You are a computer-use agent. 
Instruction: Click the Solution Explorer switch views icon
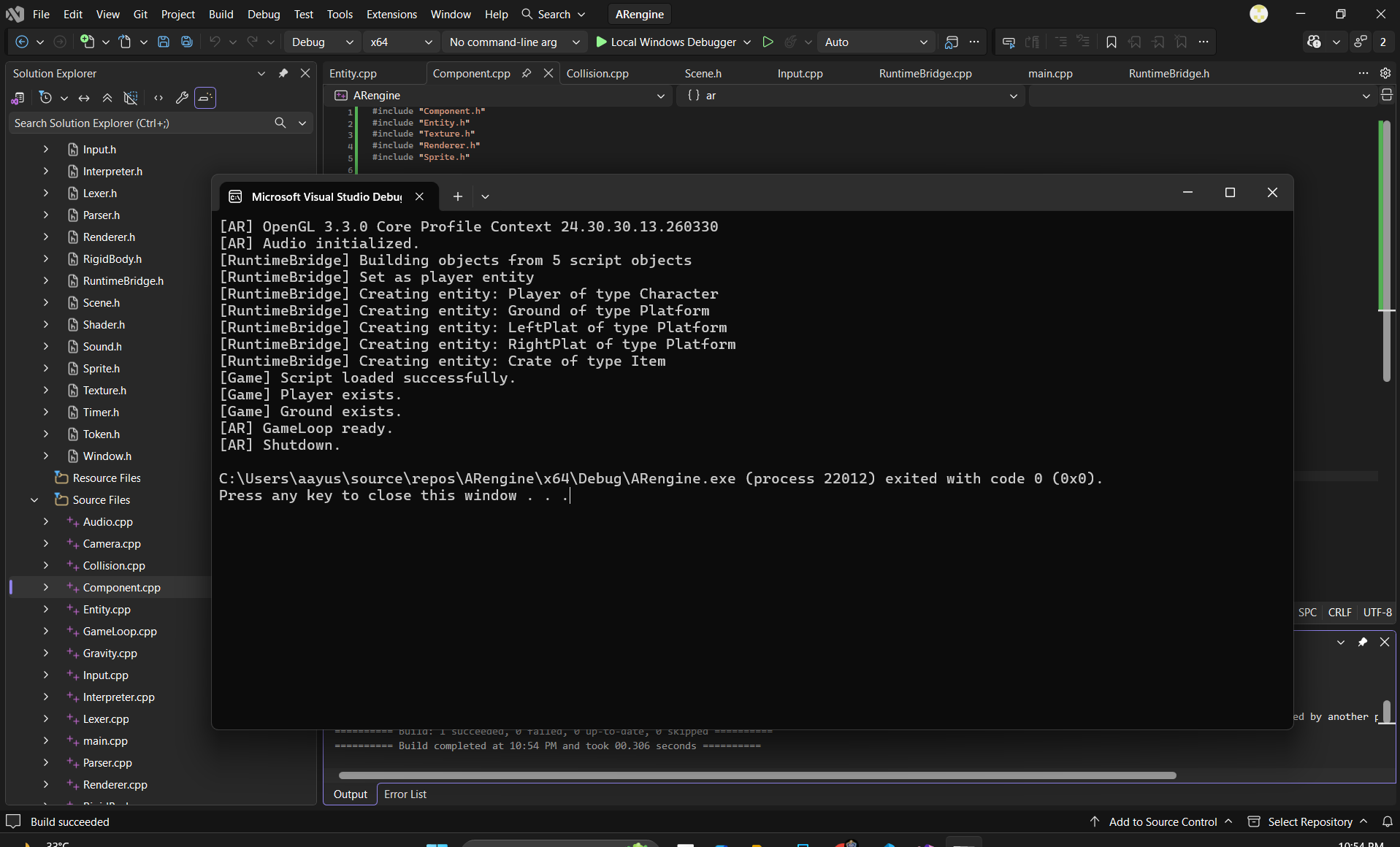pos(18,98)
